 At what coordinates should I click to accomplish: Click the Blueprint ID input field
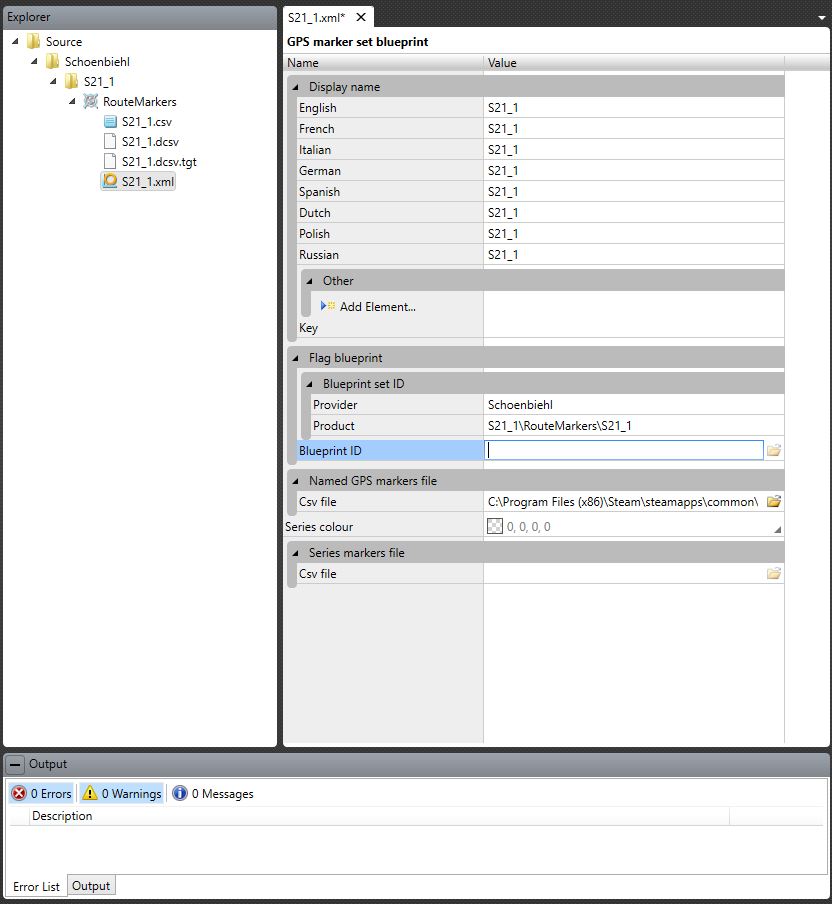point(624,450)
